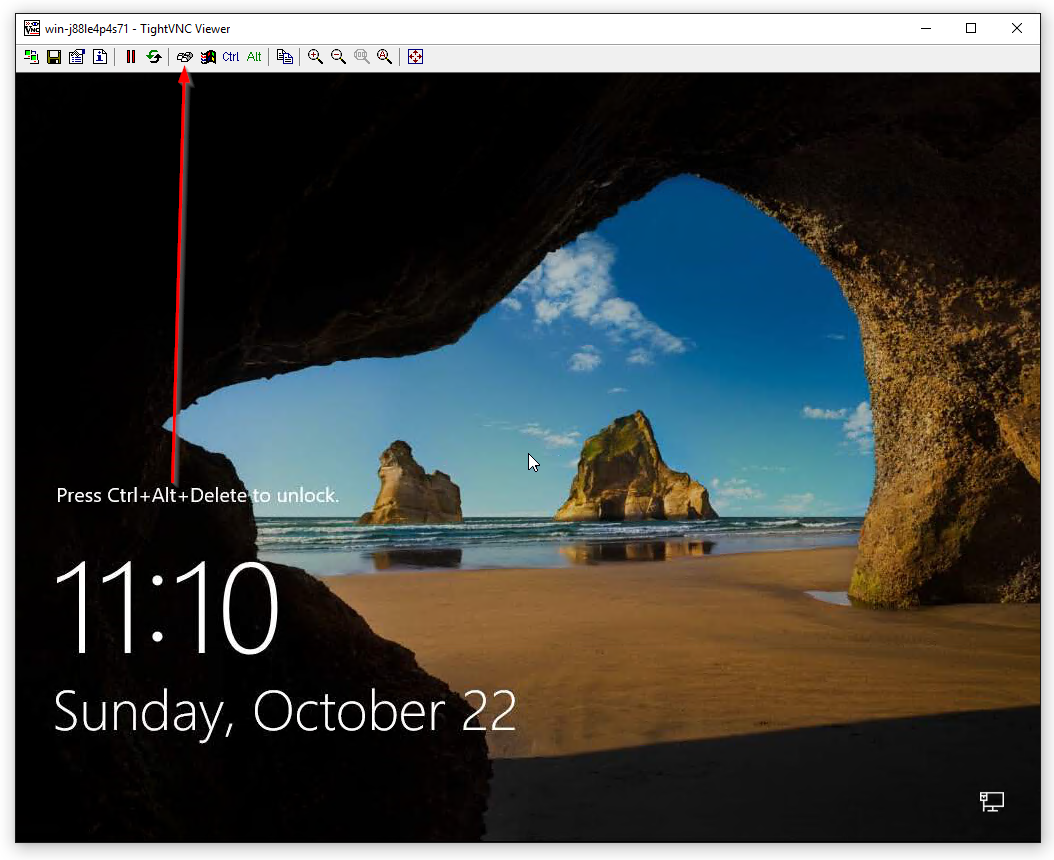Screen dimensions: 1054x860
Task: Open the Transfer Files icon
Action: point(285,56)
